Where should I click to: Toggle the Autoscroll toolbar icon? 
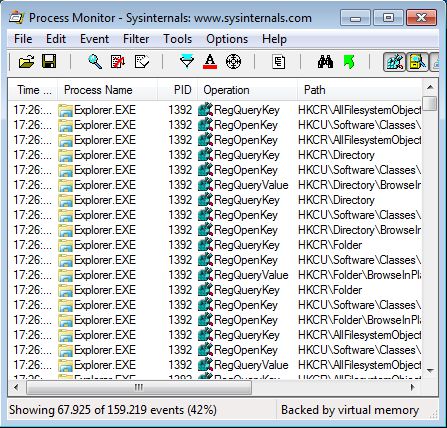tap(118, 62)
